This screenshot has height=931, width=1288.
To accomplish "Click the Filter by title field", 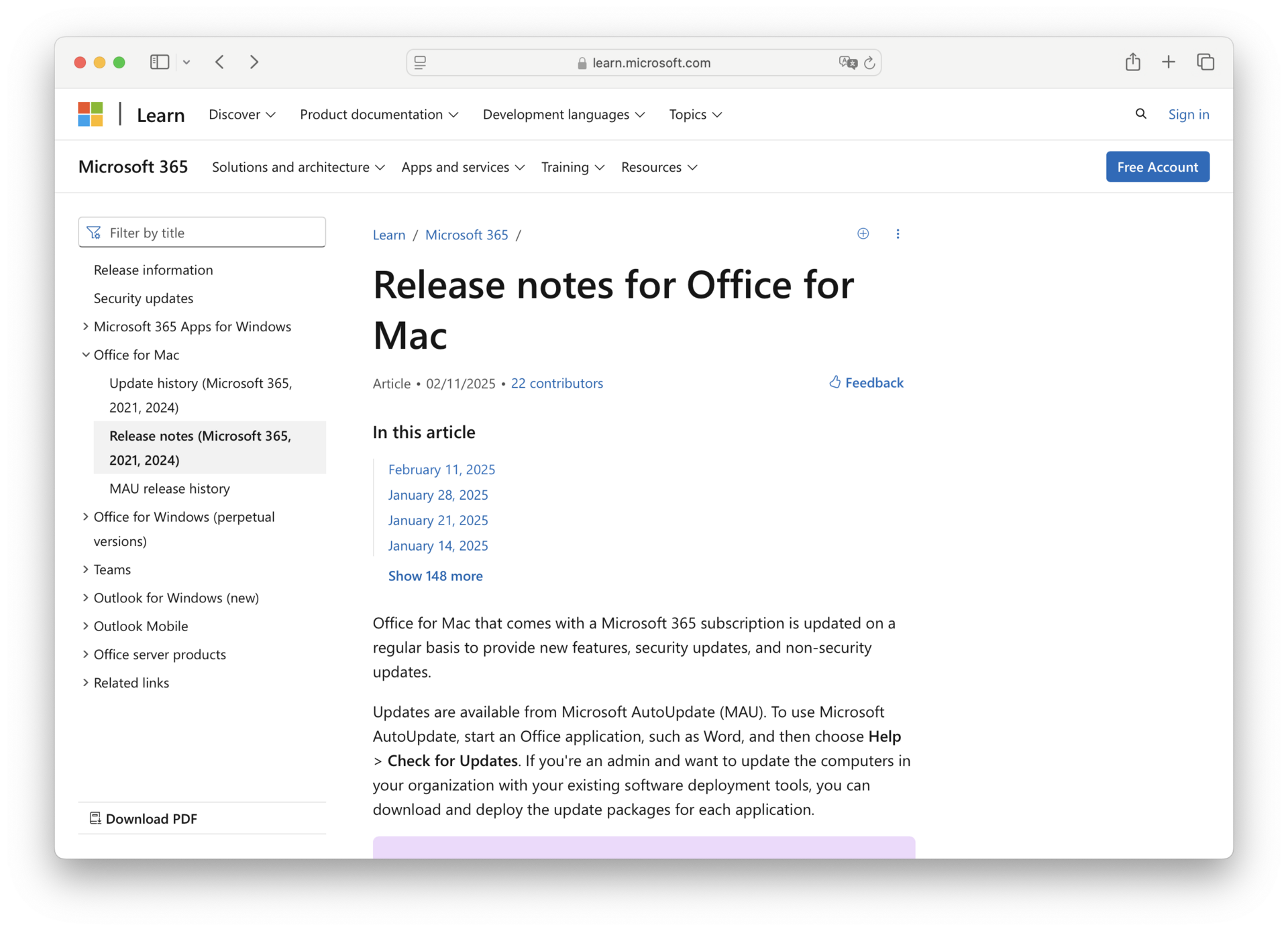I will pyautogui.click(x=202, y=232).
